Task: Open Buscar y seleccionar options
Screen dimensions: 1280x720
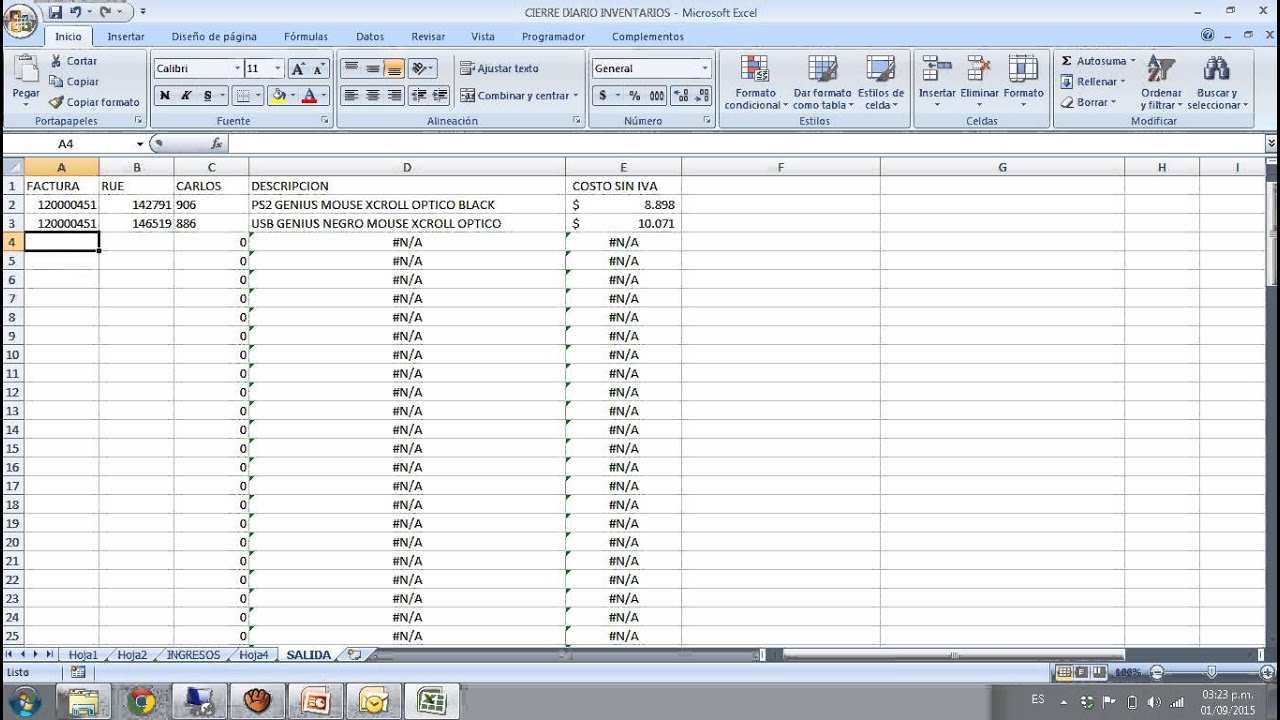Action: (x=1217, y=82)
